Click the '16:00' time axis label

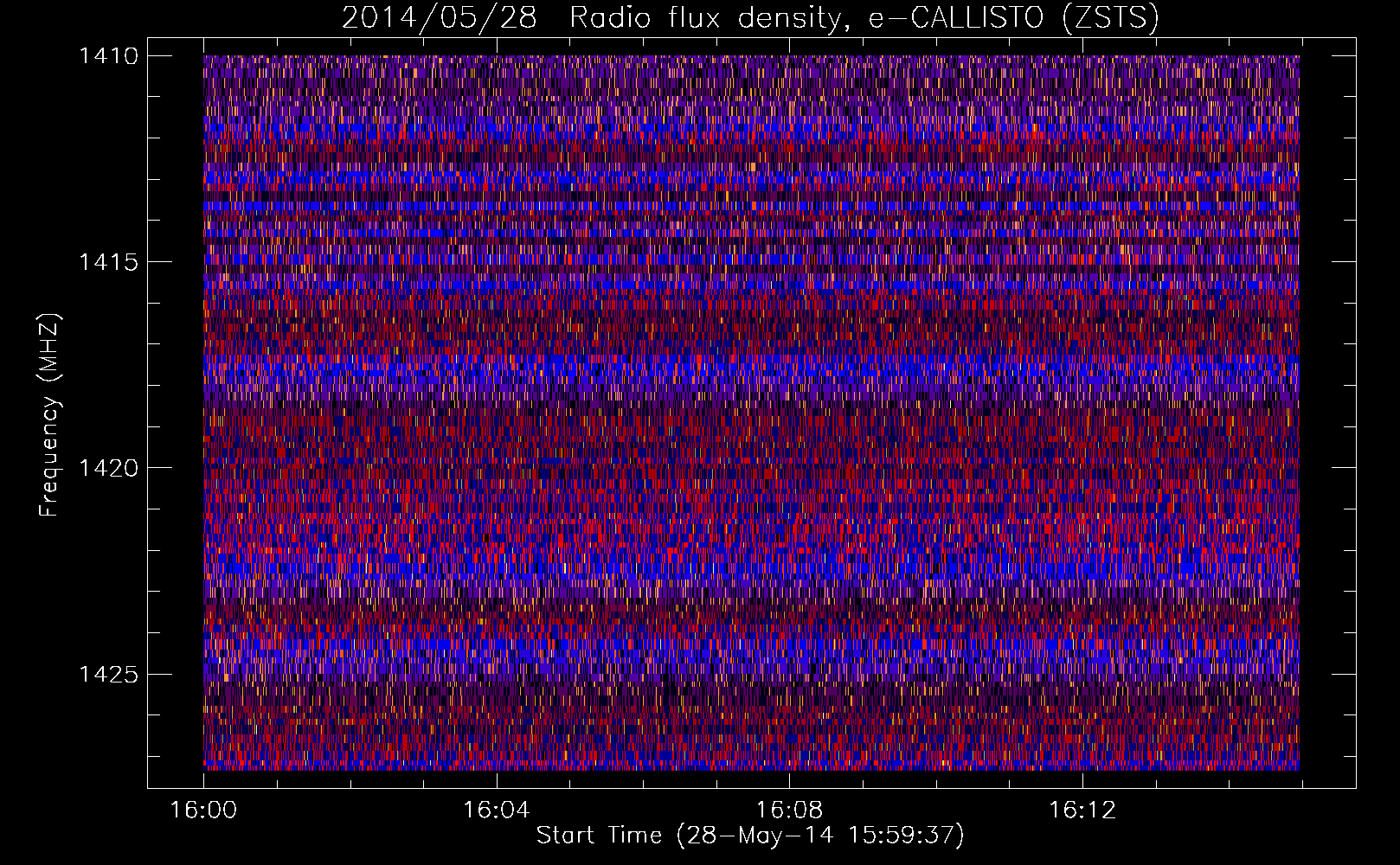(x=203, y=811)
